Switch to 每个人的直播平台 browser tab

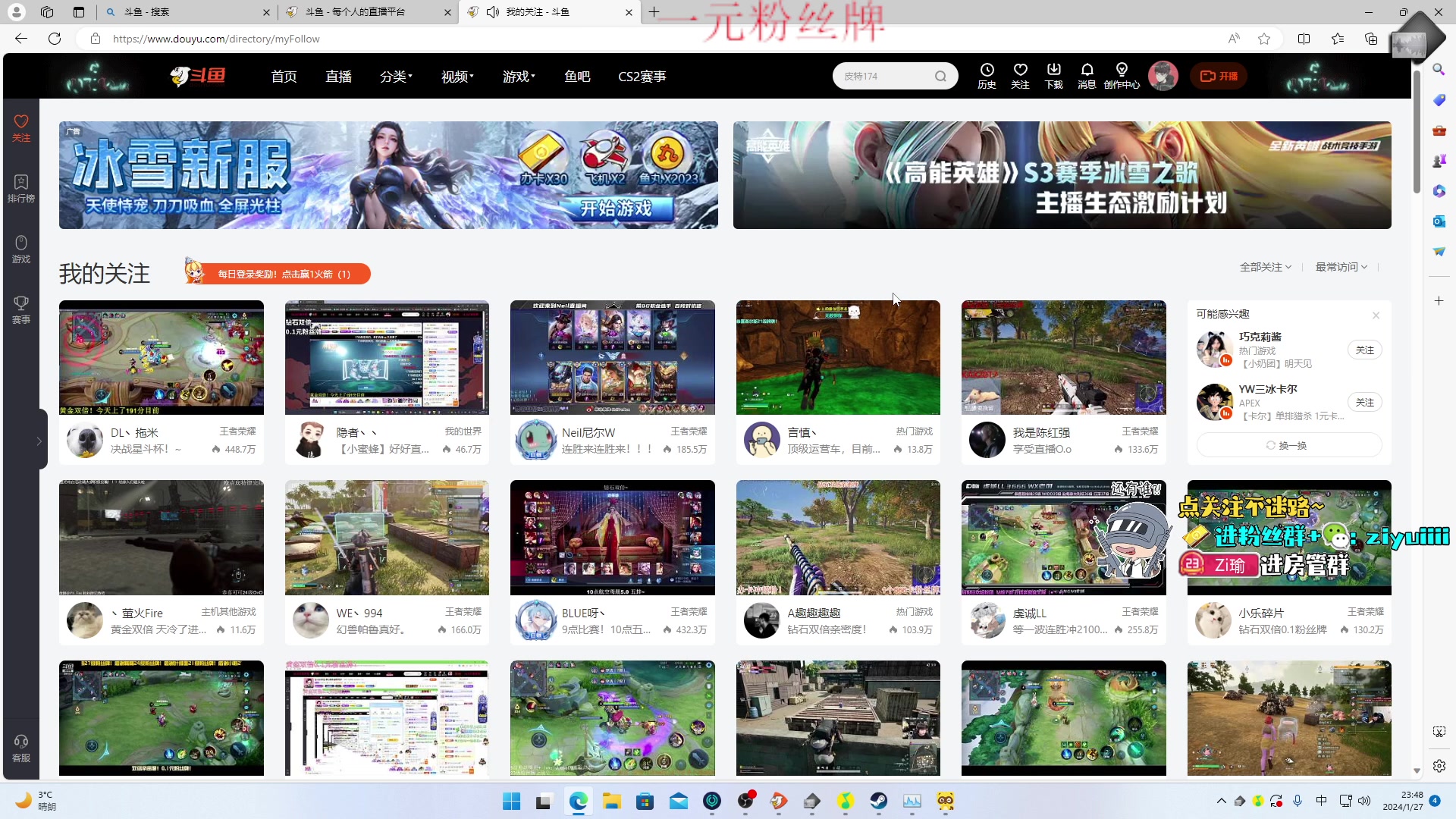(x=367, y=12)
